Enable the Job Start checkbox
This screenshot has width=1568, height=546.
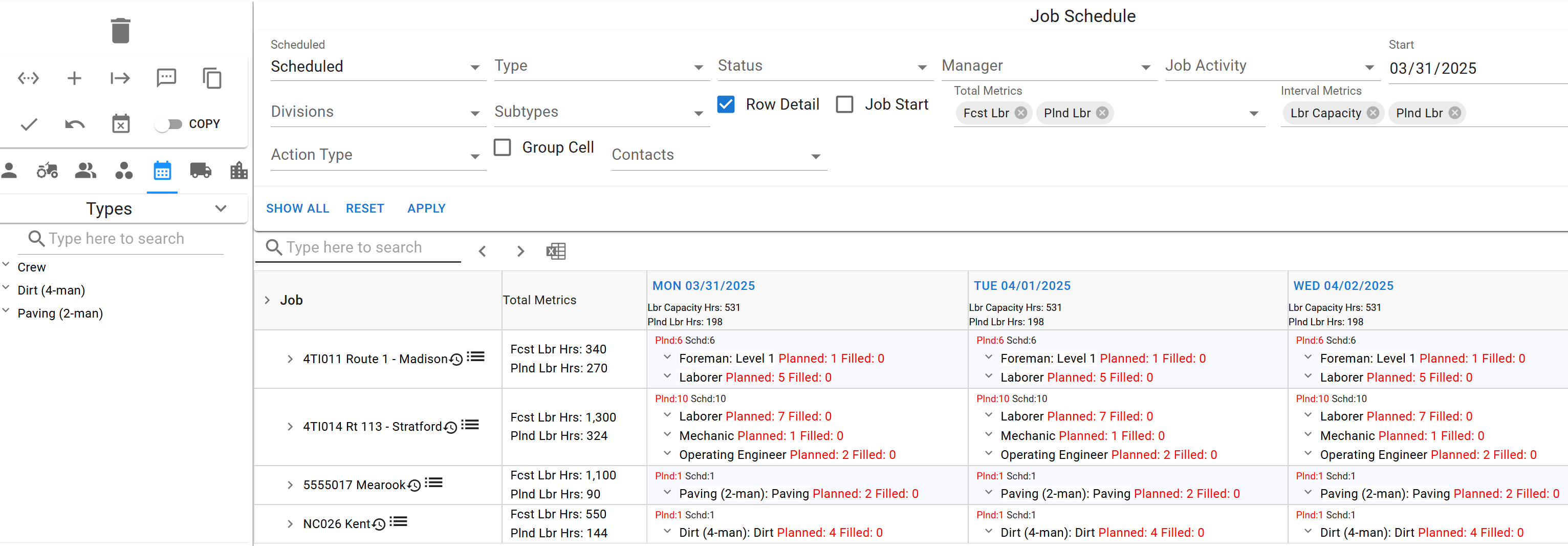tap(845, 104)
